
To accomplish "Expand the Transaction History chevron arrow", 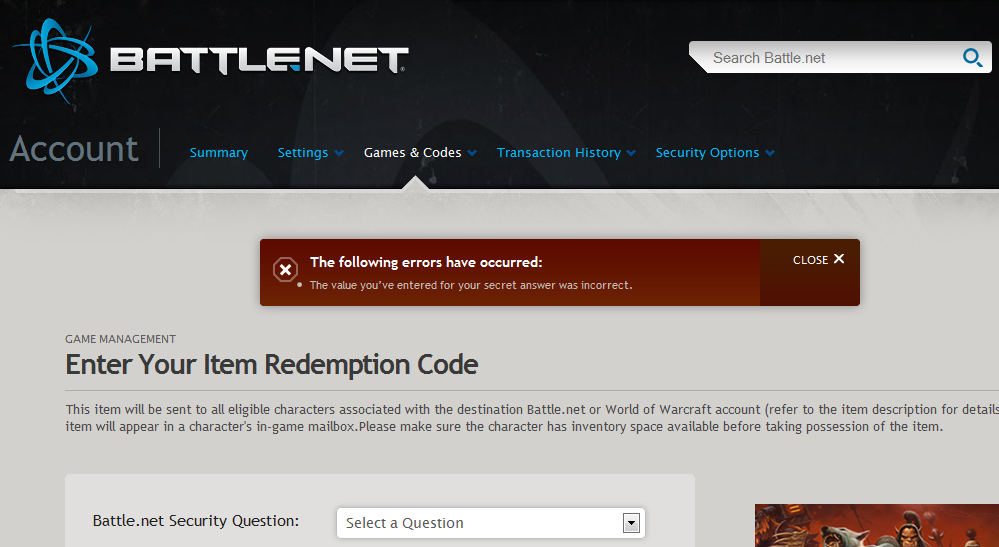I will click(x=631, y=153).
